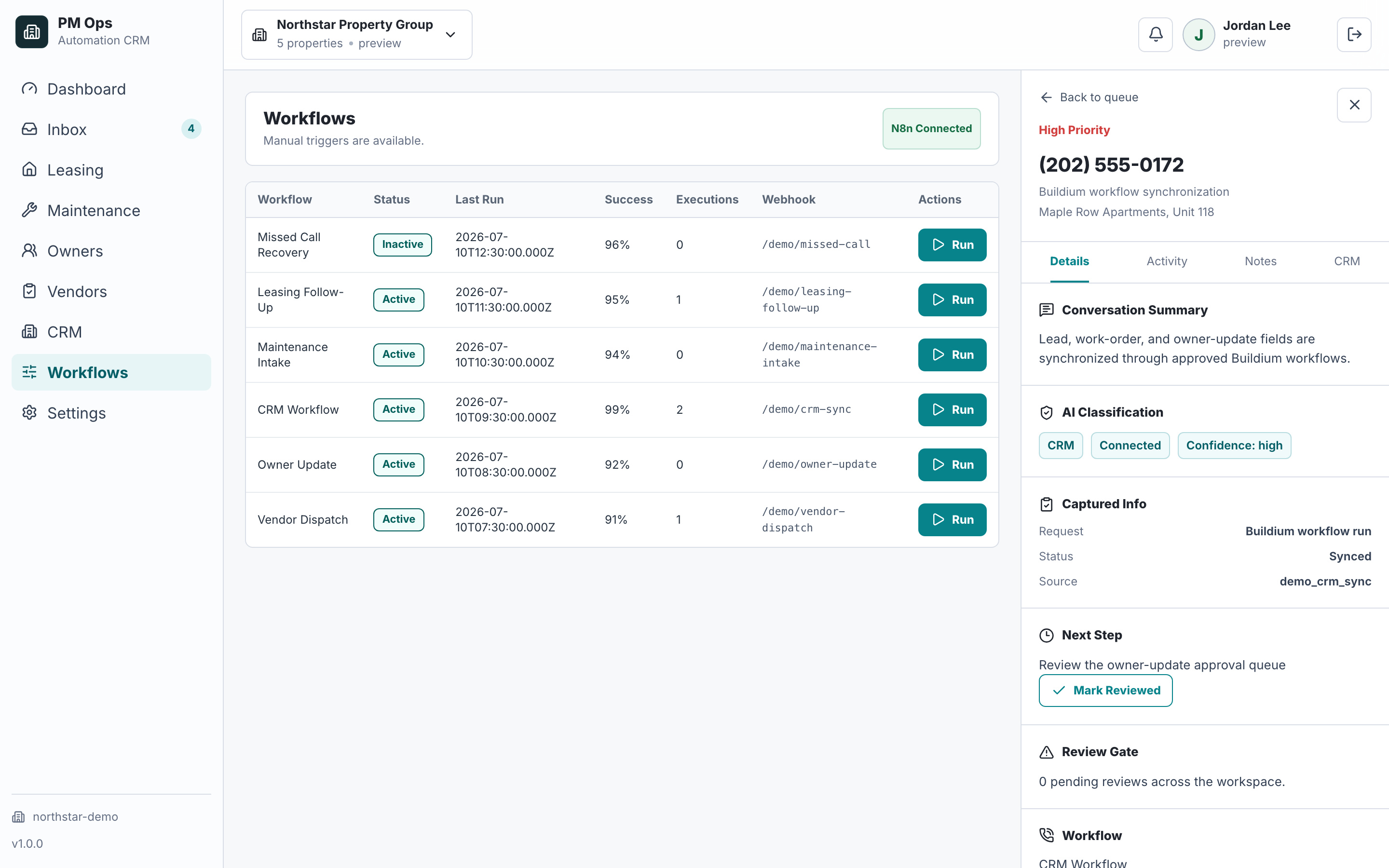
Task: Click the Inbox unread badge showing 4
Action: (191, 129)
